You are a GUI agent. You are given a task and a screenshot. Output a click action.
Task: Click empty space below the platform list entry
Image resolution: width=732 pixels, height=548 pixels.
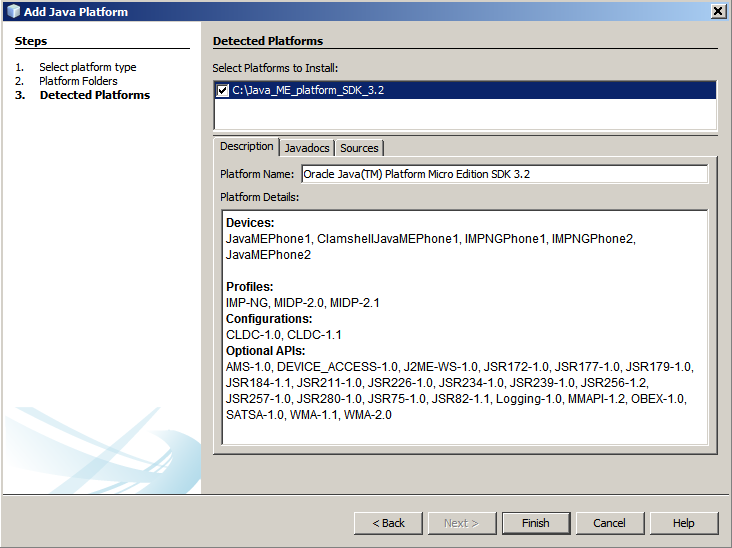pyautogui.click(x=465, y=114)
